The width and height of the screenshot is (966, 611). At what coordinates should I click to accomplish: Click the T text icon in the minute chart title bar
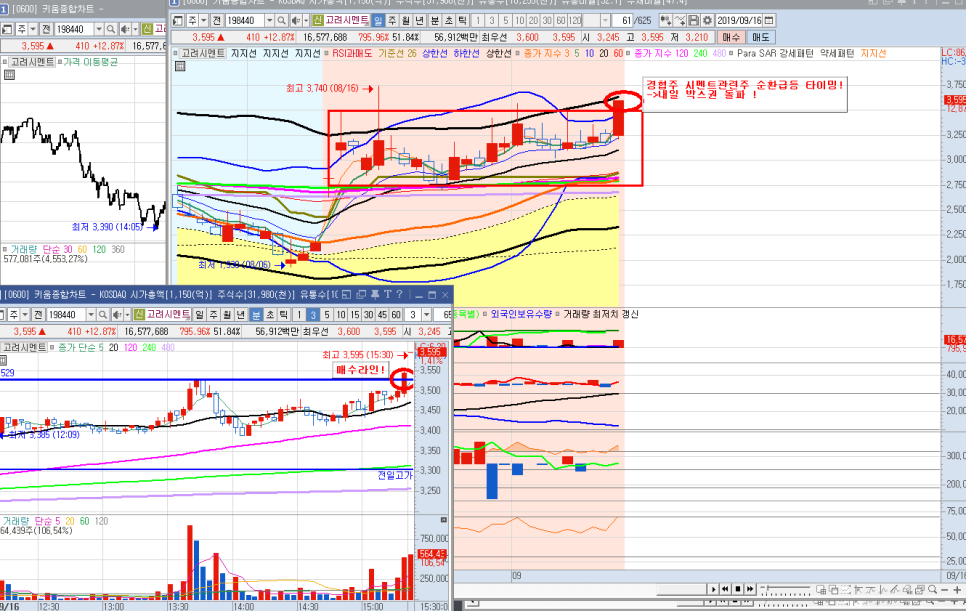(388, 294)
